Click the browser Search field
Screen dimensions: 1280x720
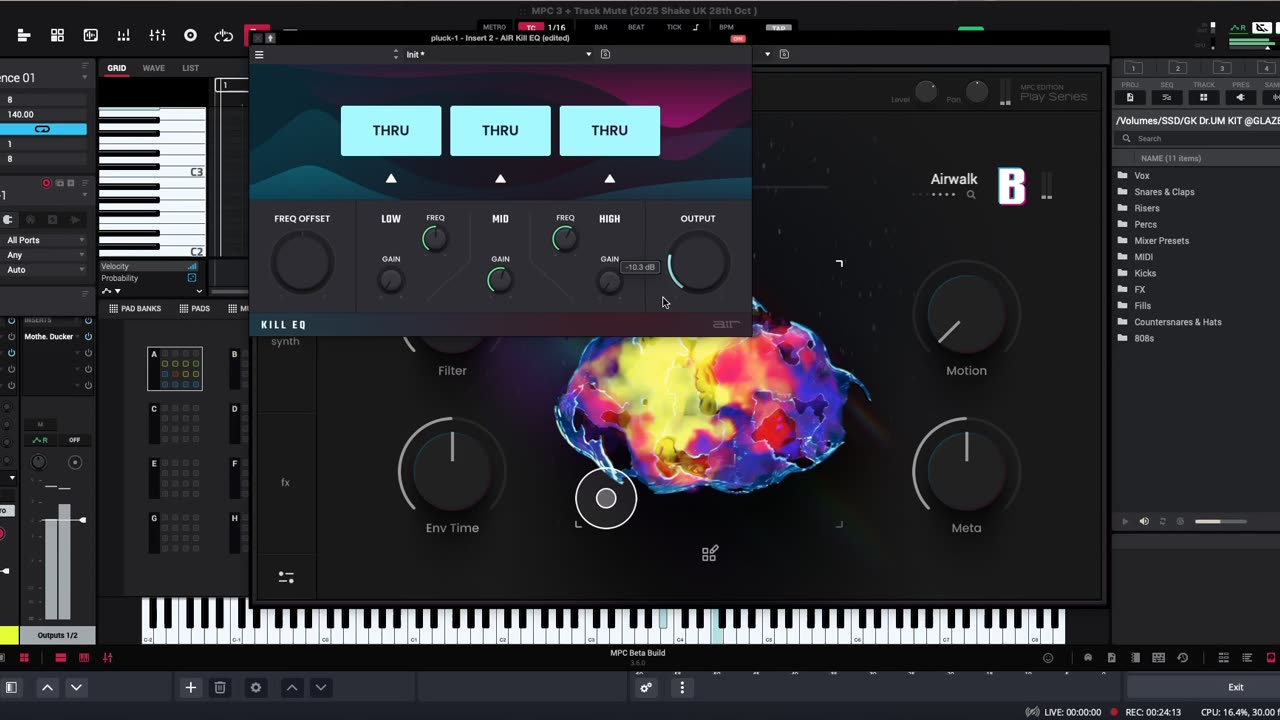[1197, 139]
